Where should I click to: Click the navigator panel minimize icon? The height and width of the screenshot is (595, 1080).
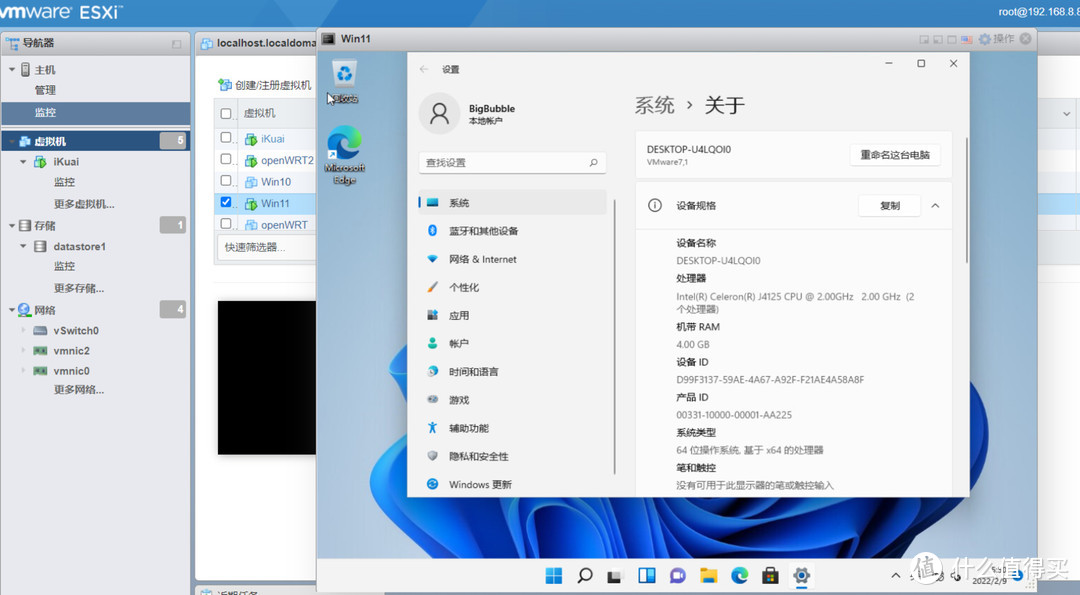(176, 44)
